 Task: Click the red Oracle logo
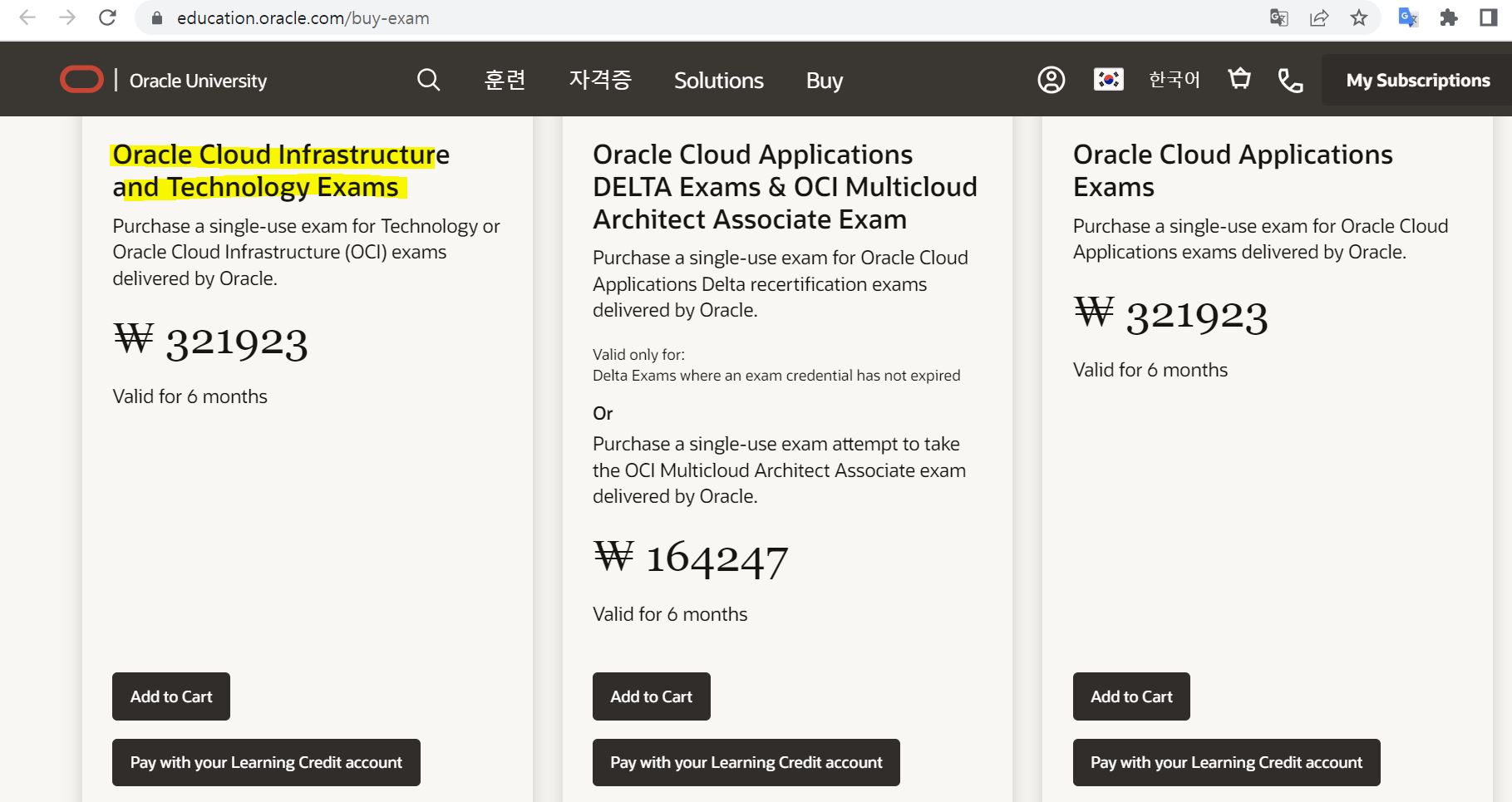pyautogui.click(x=81, y=80)
